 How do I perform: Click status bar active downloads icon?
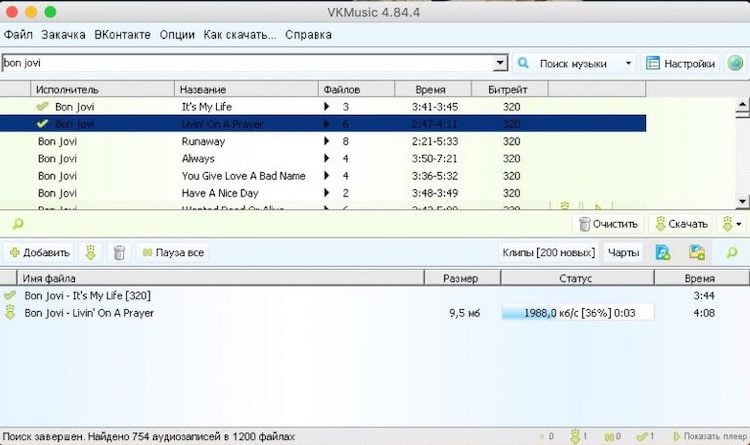click(575, 436)
